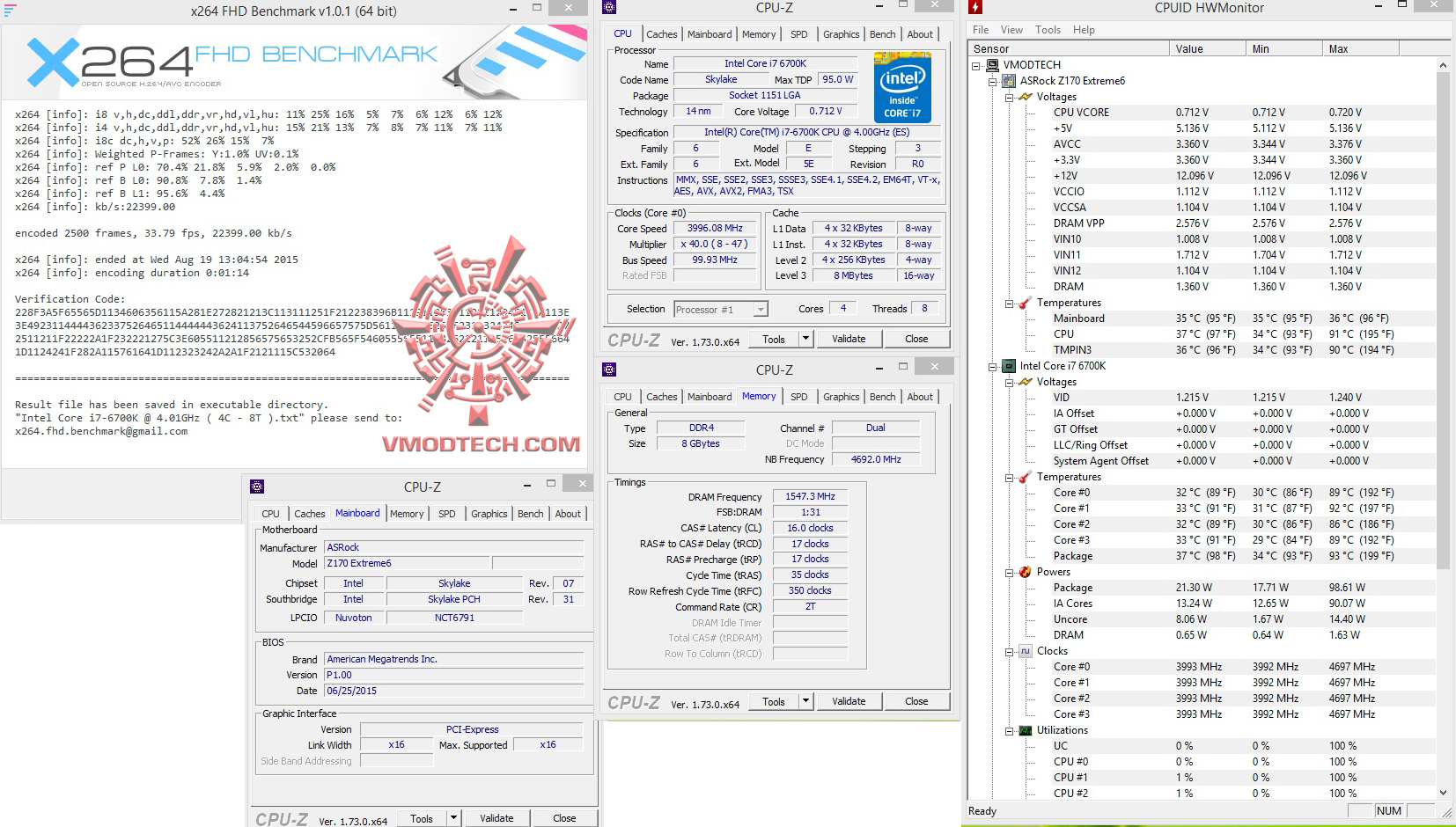Open the File menu in HWMonitor
This screenshot has width=1456, height=827.
(x=981, y=30)
